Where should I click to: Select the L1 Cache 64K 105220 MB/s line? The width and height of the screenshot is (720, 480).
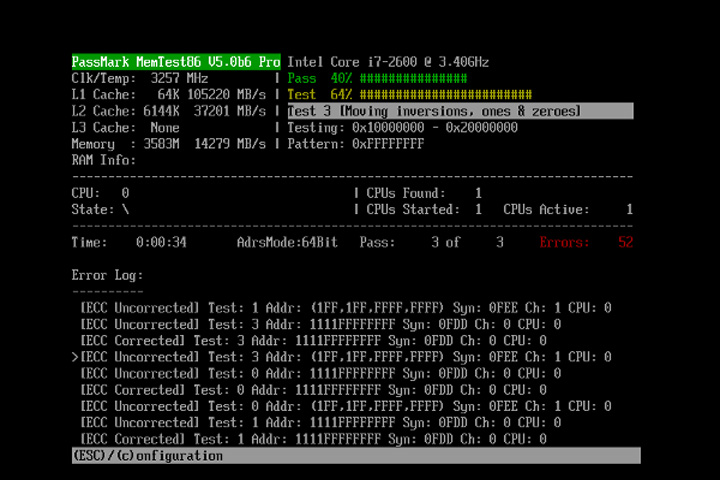coord(169,95)
